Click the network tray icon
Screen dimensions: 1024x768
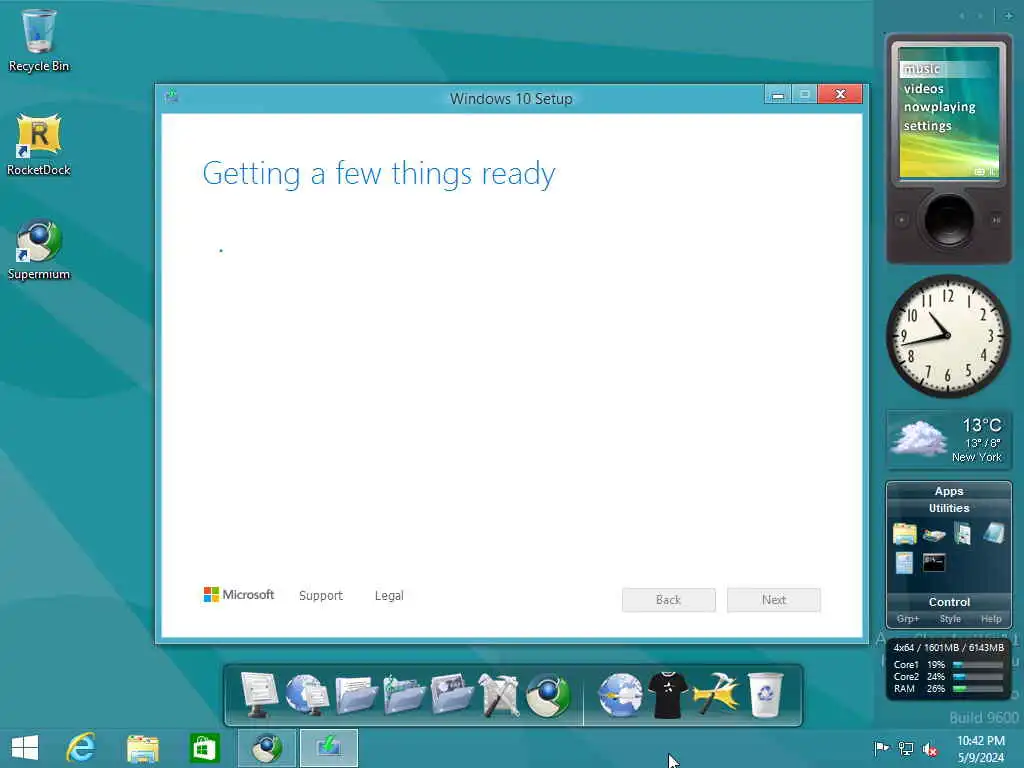point(906,748)
